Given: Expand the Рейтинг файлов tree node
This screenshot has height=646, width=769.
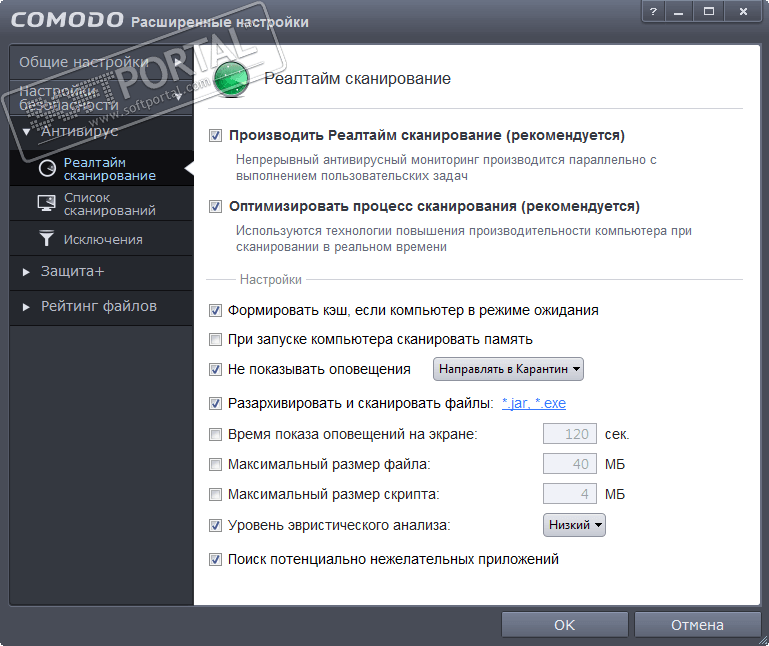Looking at the screenshot, I should (x=26, y=307).
